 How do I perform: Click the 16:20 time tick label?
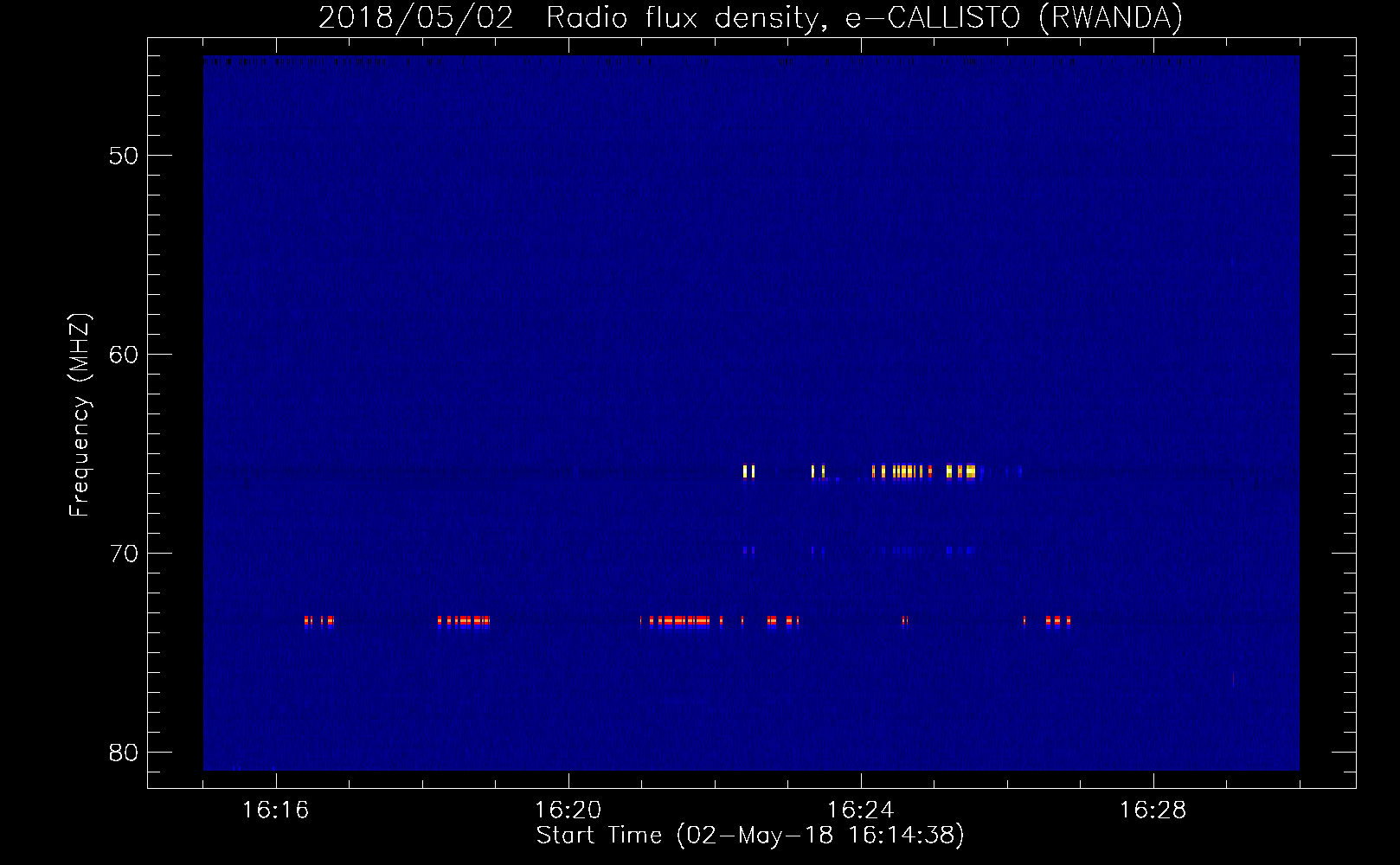[x=568, y=810]
